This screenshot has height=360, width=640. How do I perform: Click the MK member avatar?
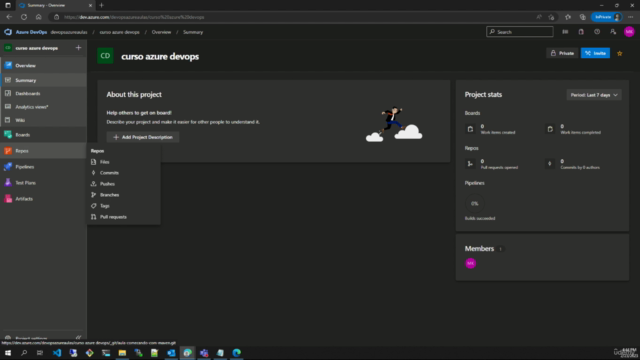tap(471, 263)
